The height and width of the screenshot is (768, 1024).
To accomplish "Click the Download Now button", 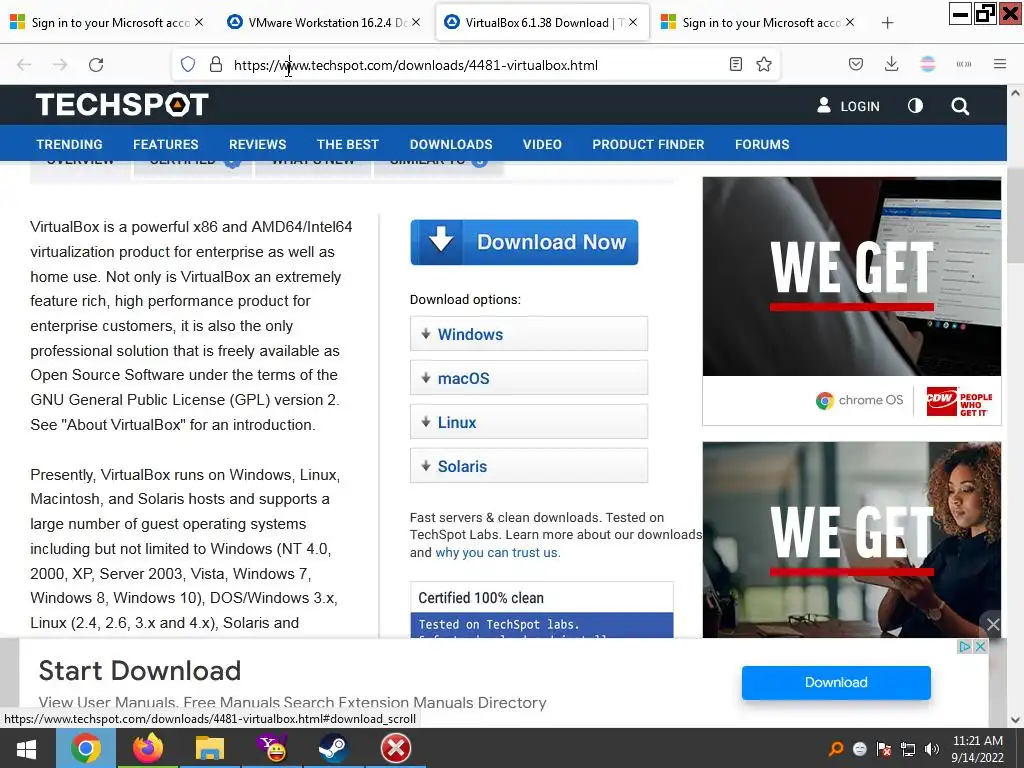I will click(x=524, y=242).
